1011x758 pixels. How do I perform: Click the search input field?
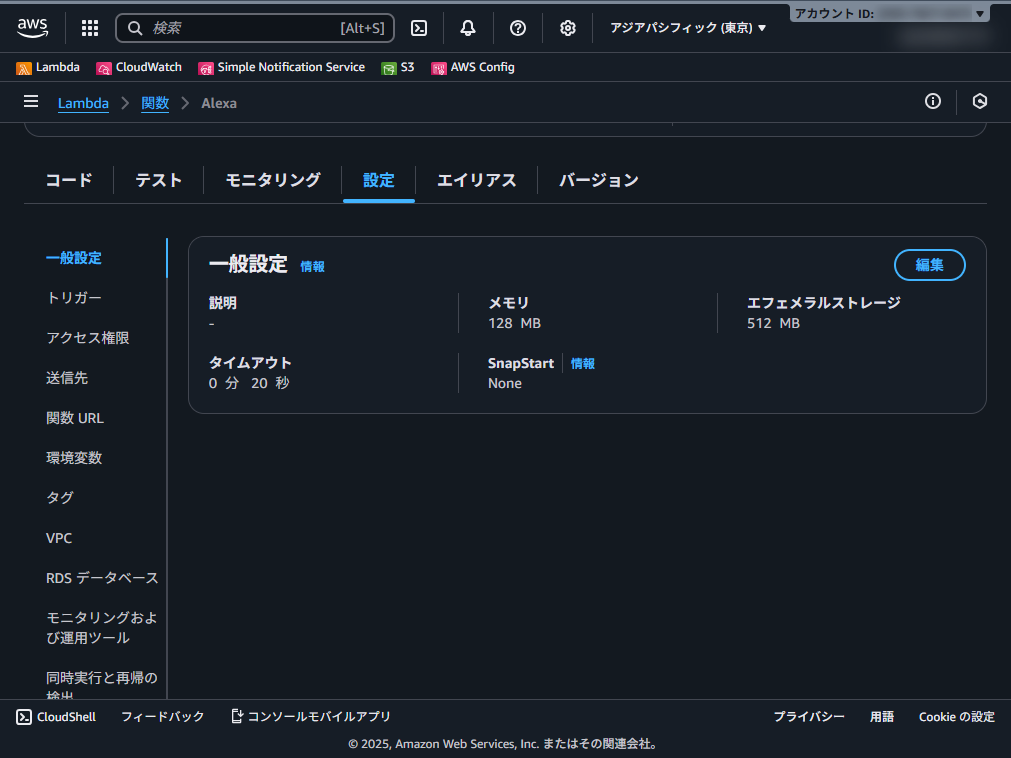coord(255,28)
